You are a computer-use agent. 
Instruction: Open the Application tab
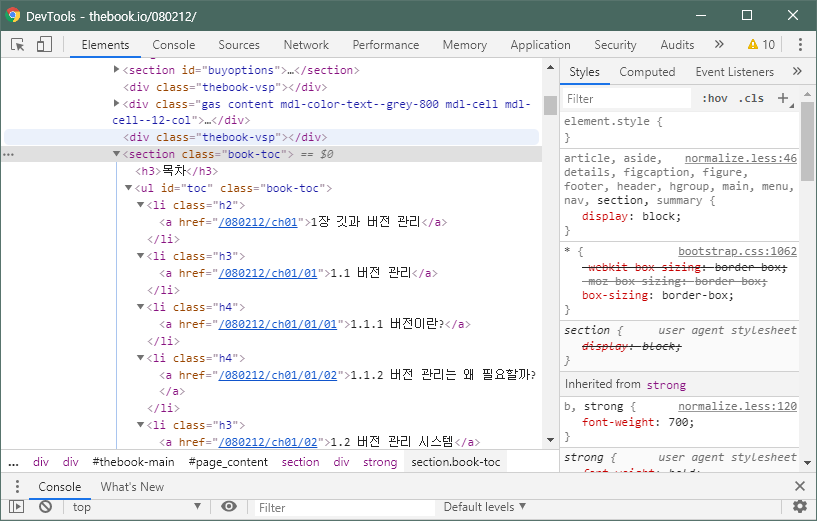pyautogui.click(x=540, y=45)
